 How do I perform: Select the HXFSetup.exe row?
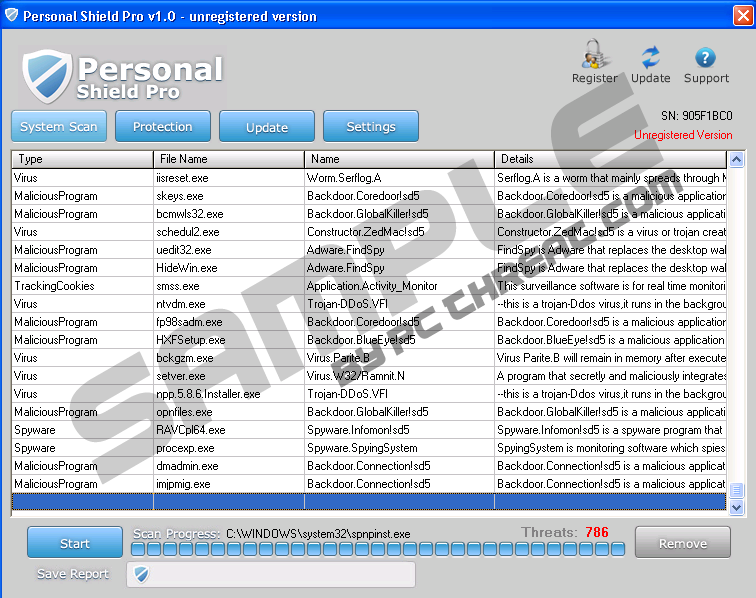point(369,340)
